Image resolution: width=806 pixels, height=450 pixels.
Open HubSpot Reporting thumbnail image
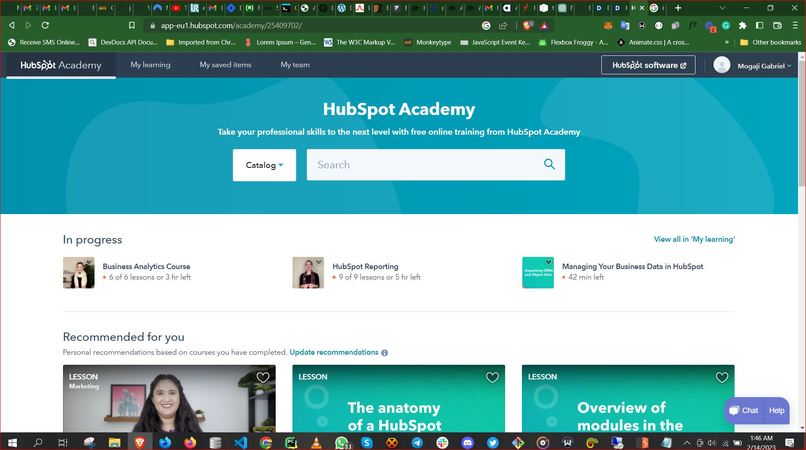(x=308, y=273)
